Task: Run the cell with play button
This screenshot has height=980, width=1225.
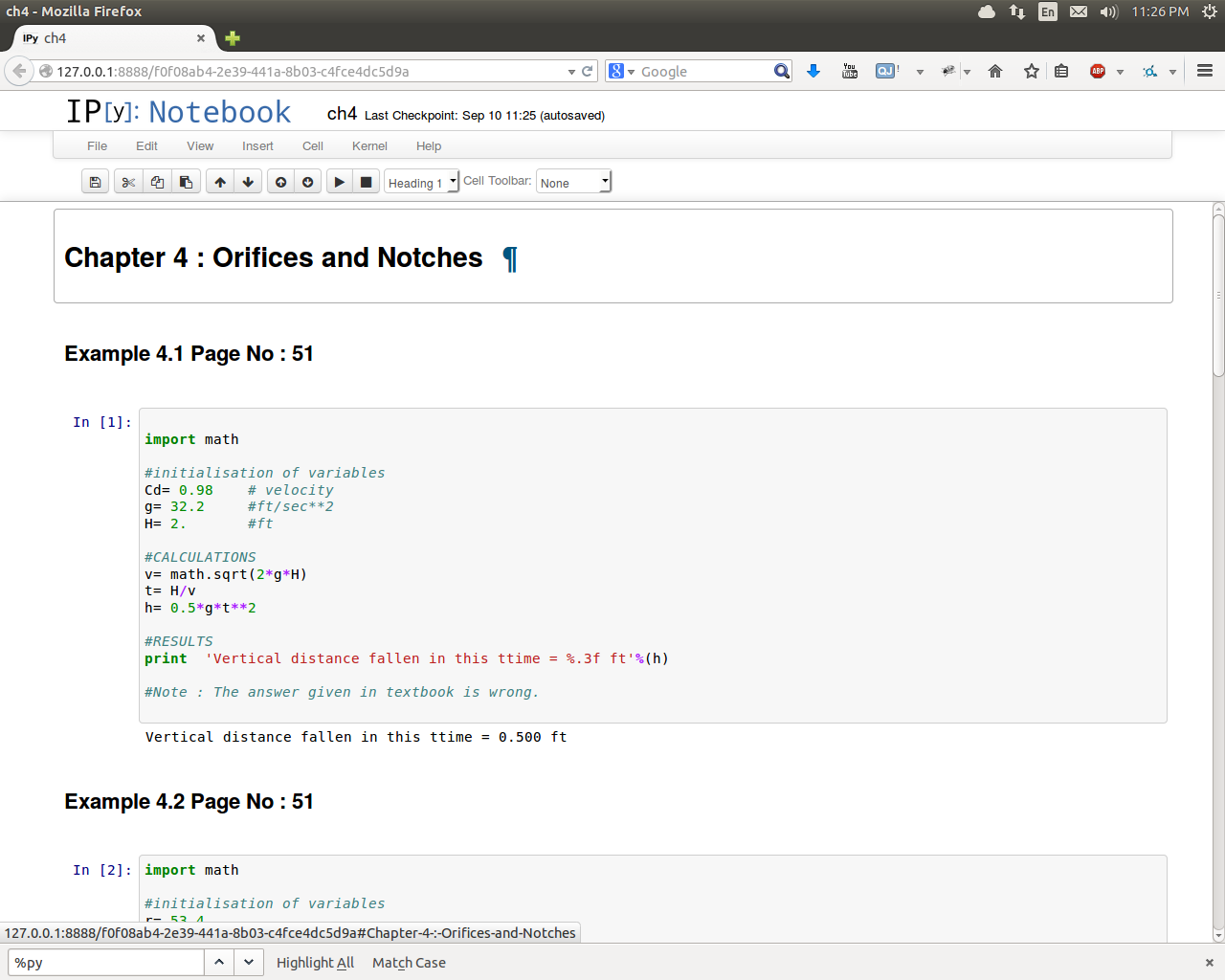Action: point(339,182)
